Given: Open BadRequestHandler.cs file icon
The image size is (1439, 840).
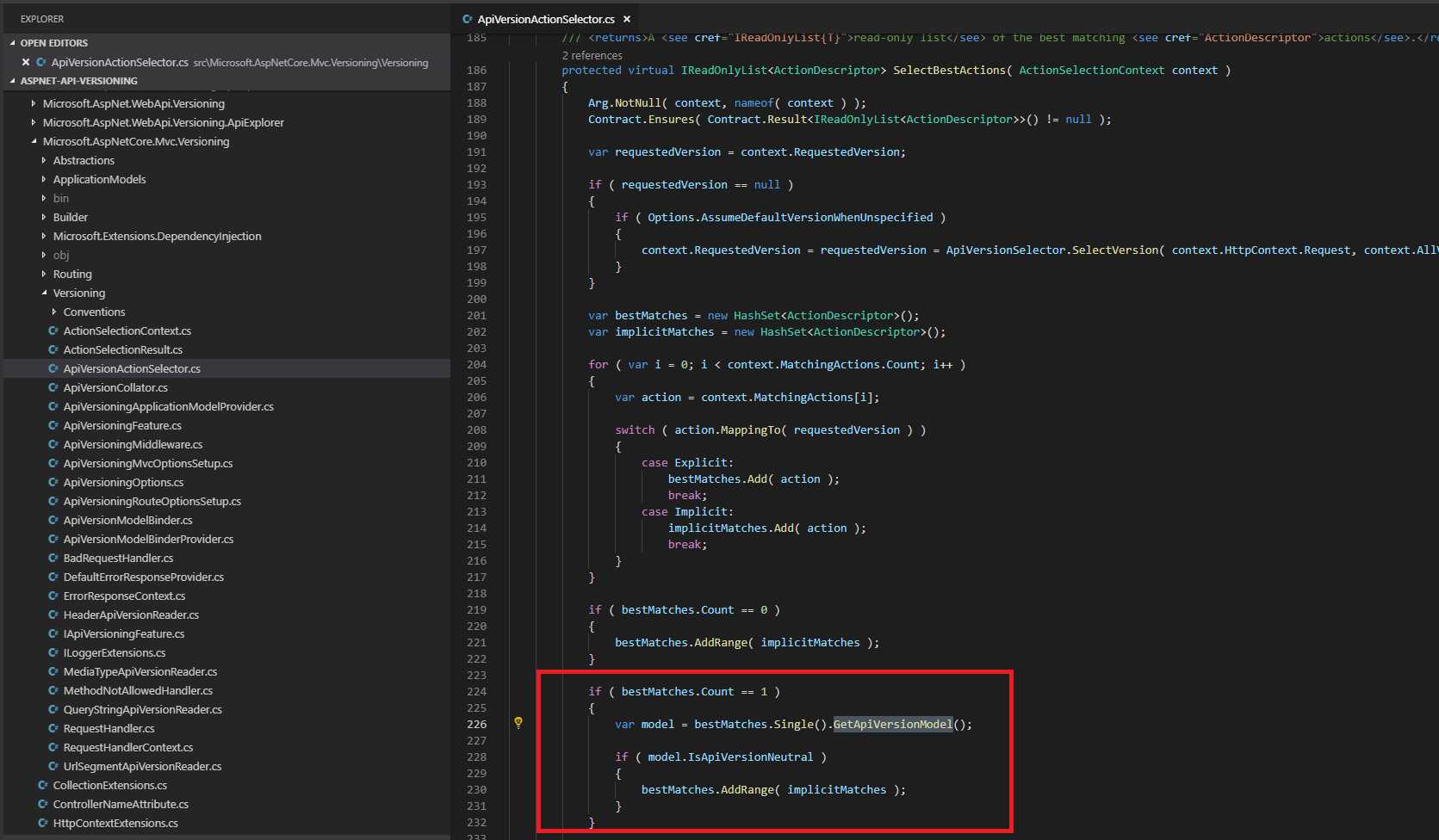Looking at the screenshot, I should (x=53, y=558).
